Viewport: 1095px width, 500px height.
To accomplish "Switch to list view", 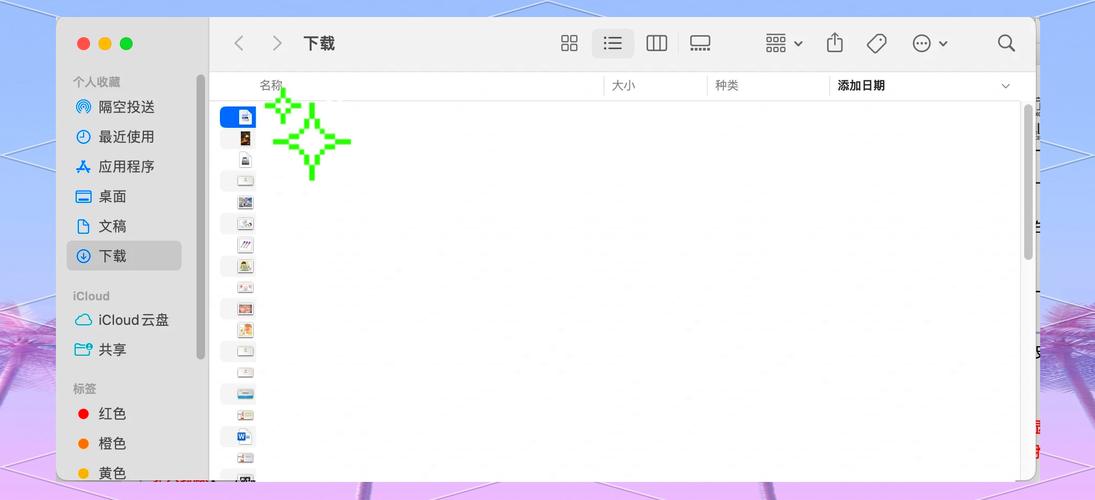I will tap(612, 43).
